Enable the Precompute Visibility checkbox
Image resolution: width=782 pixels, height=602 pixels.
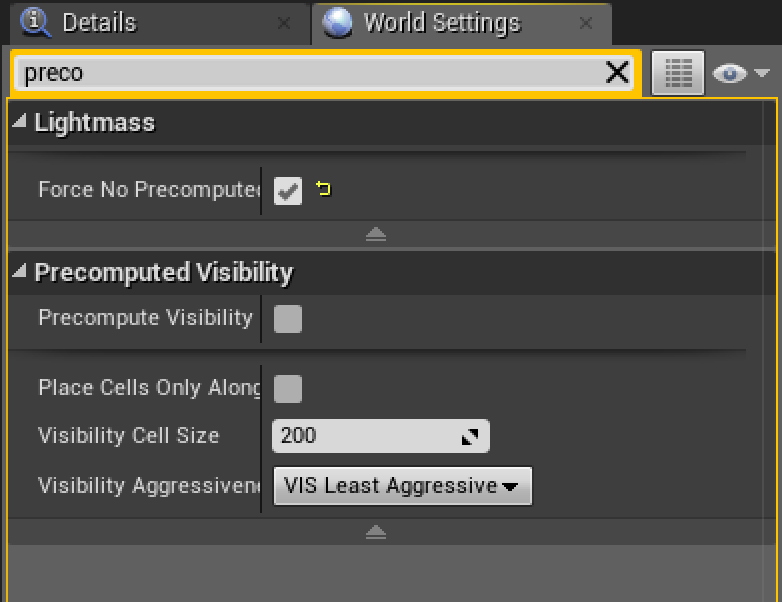(x=288, y=319)
